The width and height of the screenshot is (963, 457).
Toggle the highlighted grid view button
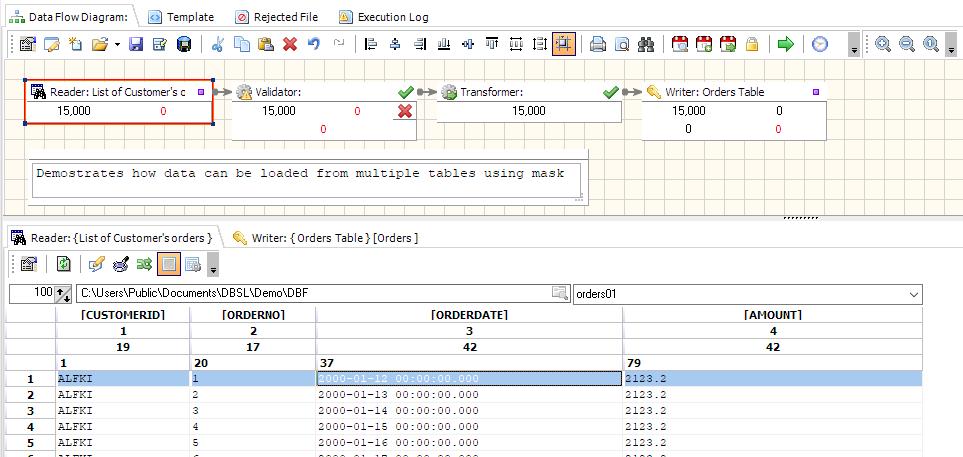(169, 264)
